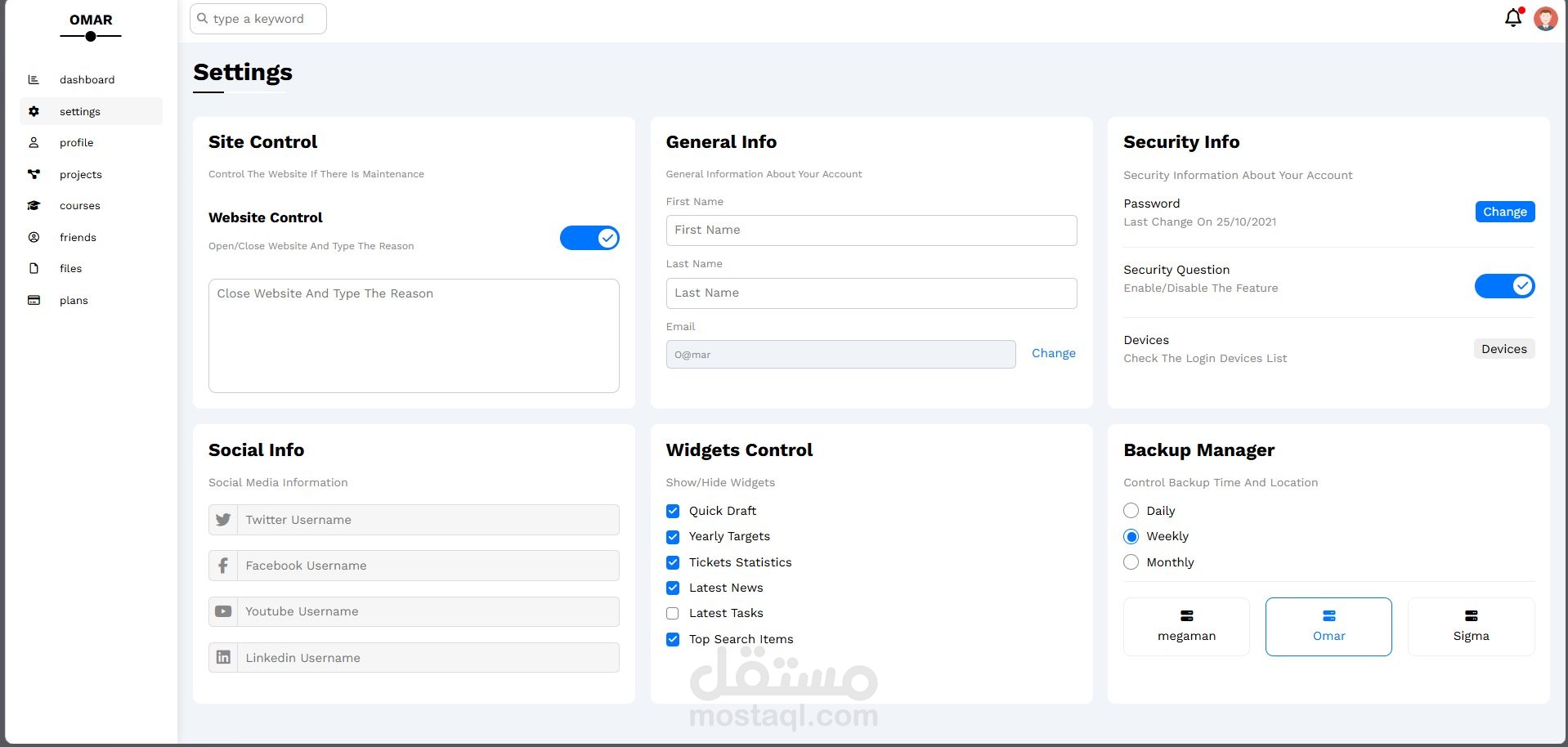1568x747 pixels.
Task: Click the Linkedin icon in Social Info
Action: pyautogui.click(x=223, y=657)
